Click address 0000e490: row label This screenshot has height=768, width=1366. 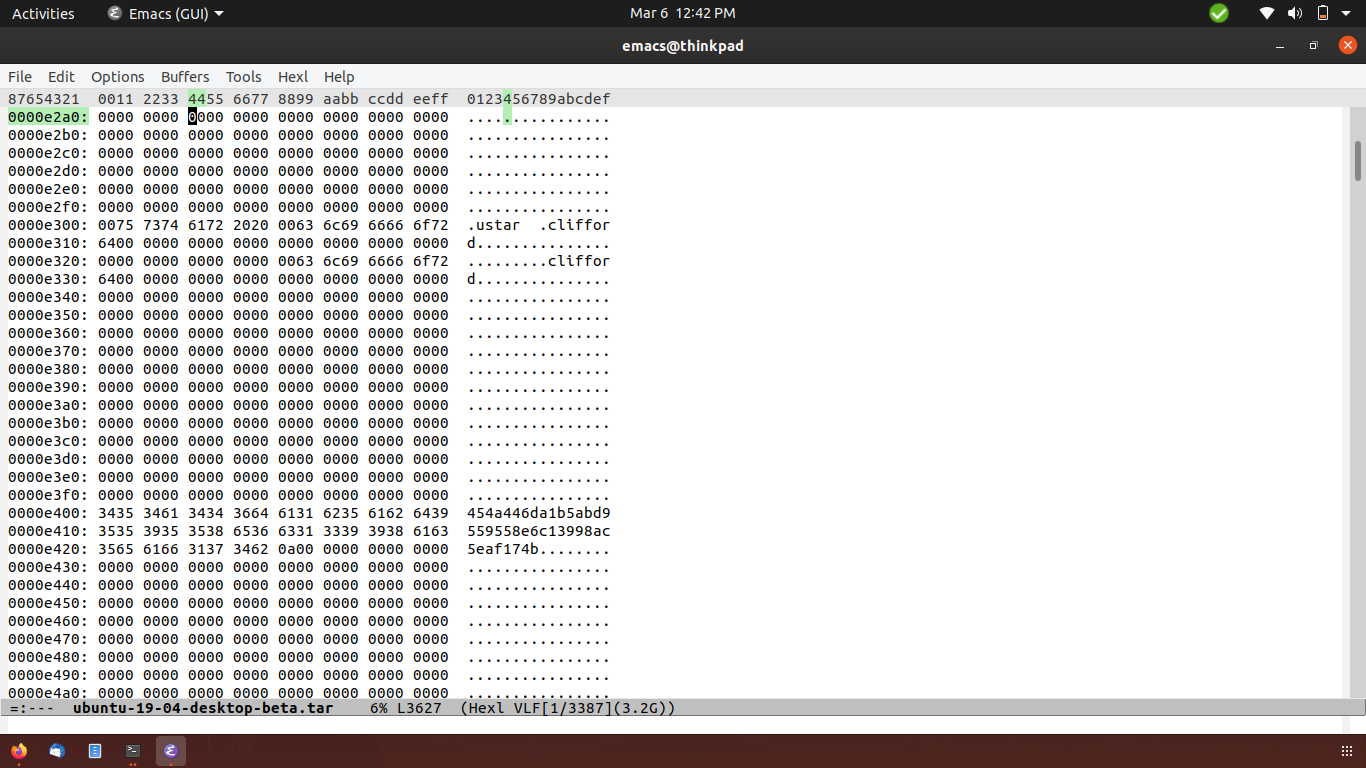point(48,675)
